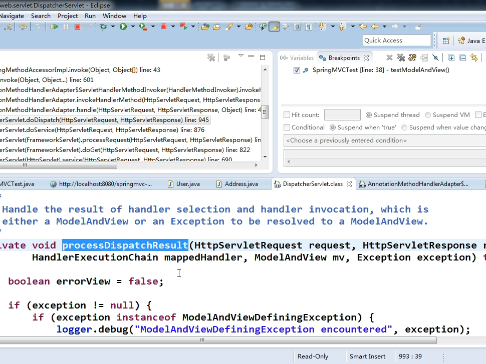Image resolution: width=486 pixels, height=364 pixels.
Task: Select stack frame doDispatch line 945
Action: (x=105, y=120)
